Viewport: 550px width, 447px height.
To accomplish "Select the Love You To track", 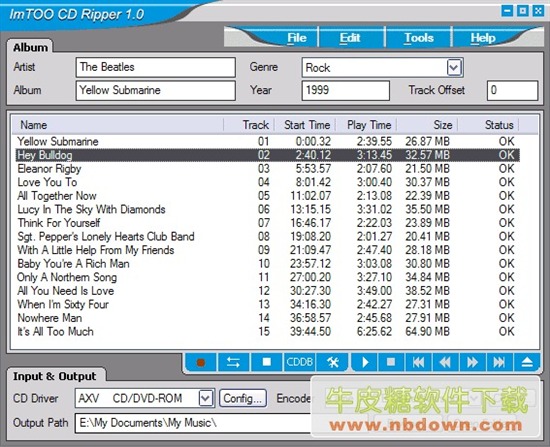I will click(268, 182).
